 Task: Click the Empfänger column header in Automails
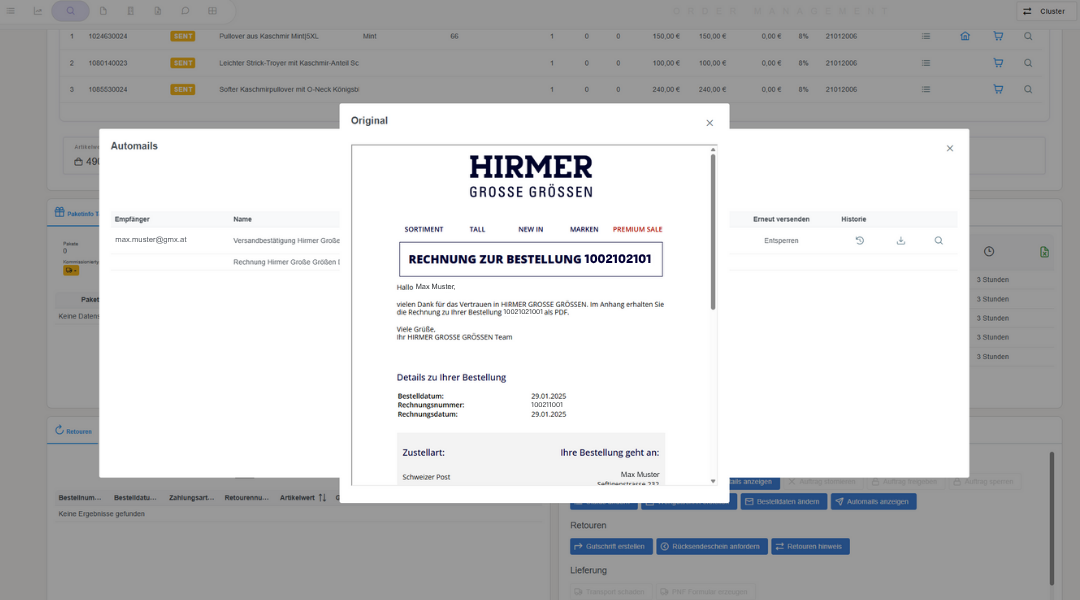132,219
